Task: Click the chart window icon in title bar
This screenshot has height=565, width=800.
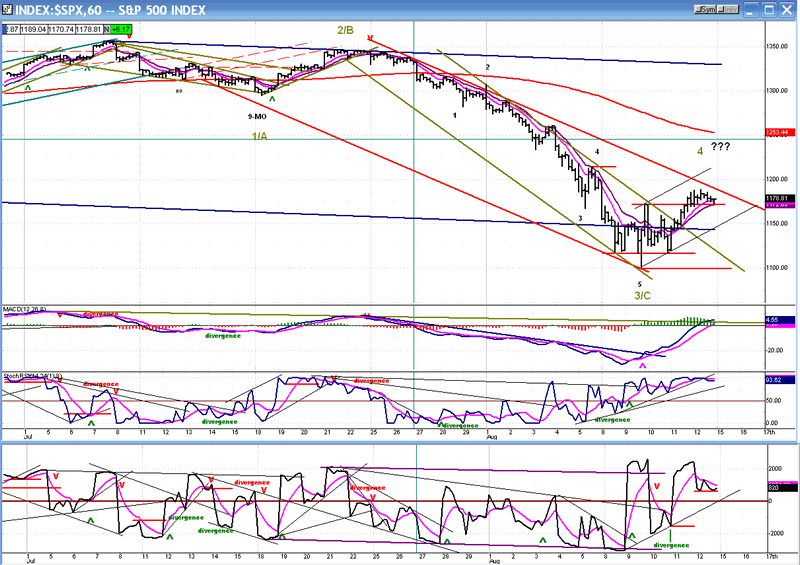Action: [x=8, y=9]
